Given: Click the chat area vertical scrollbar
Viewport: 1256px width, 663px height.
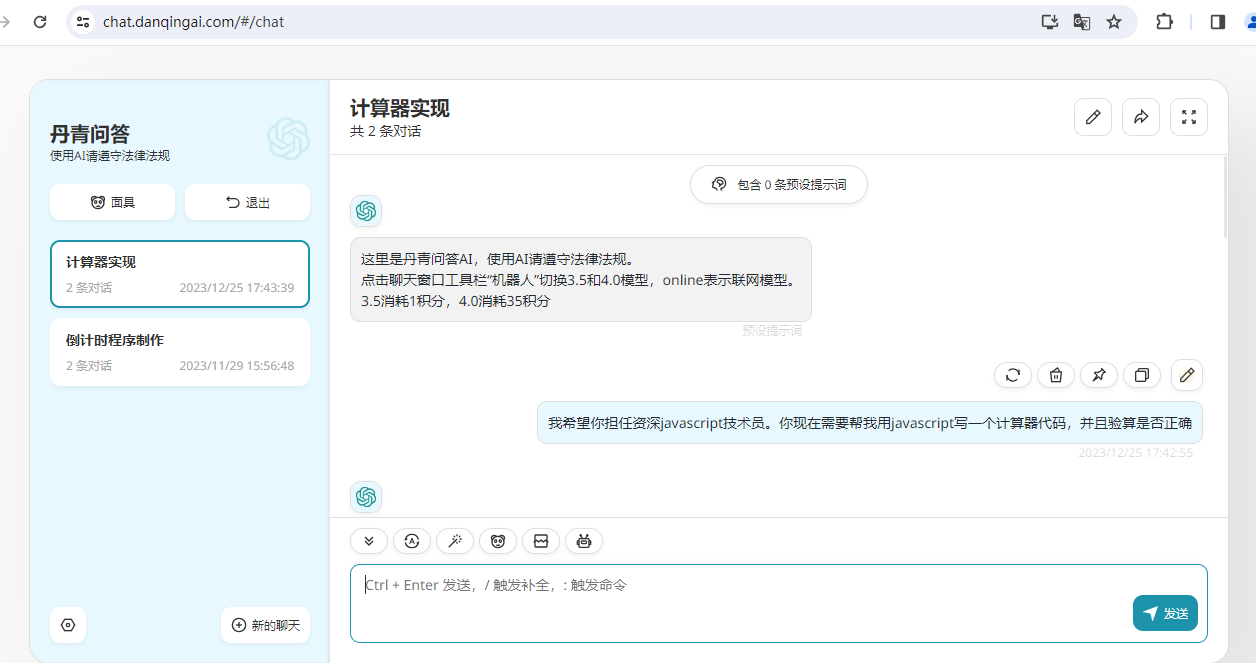Looking at the screenshot, I should tap(1226, 200).
